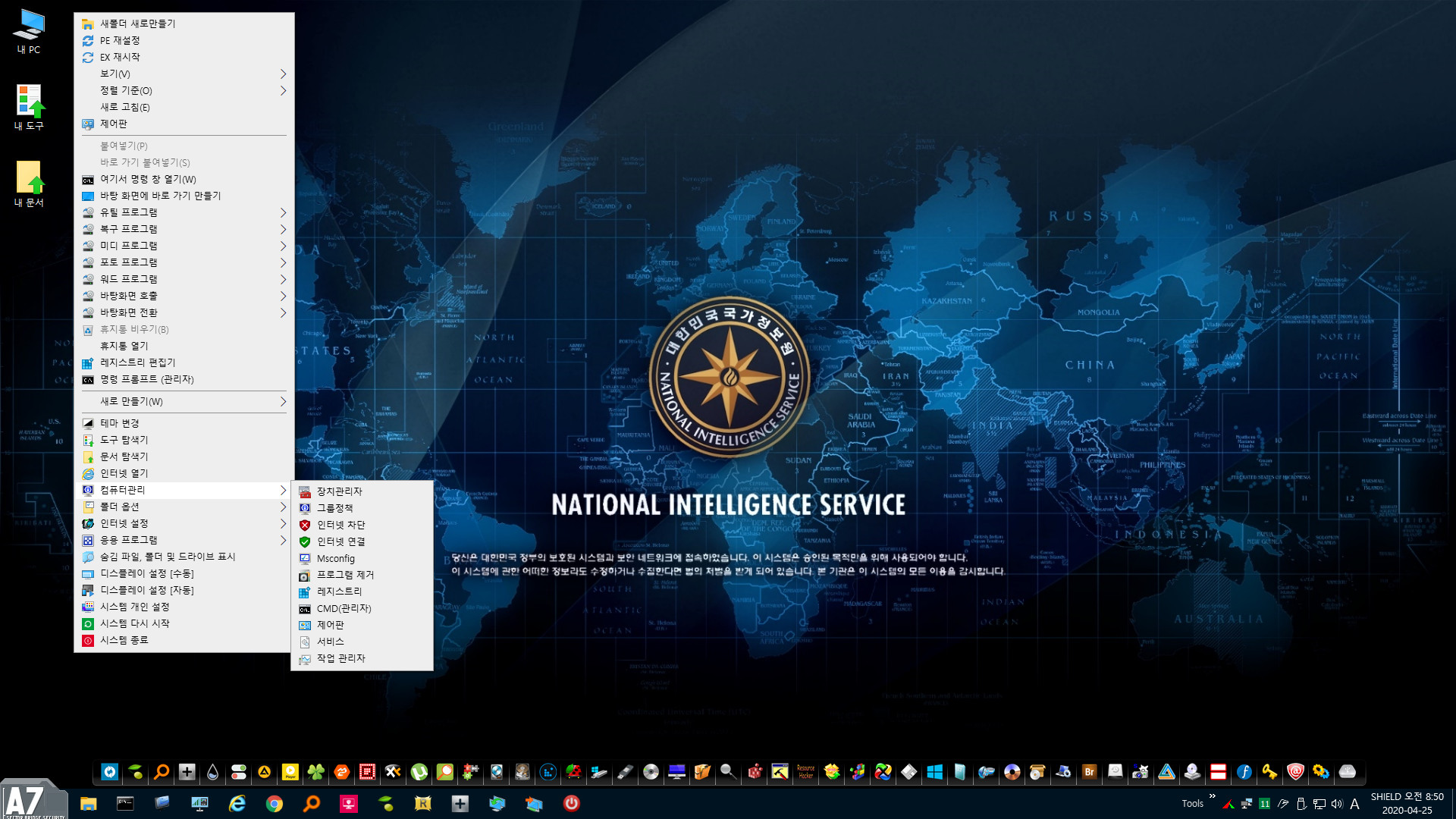Image resolution: width=1456 pixels, height=819 pixels.
Task: Select 그룹정책 submenu entry
Action: 362,508
